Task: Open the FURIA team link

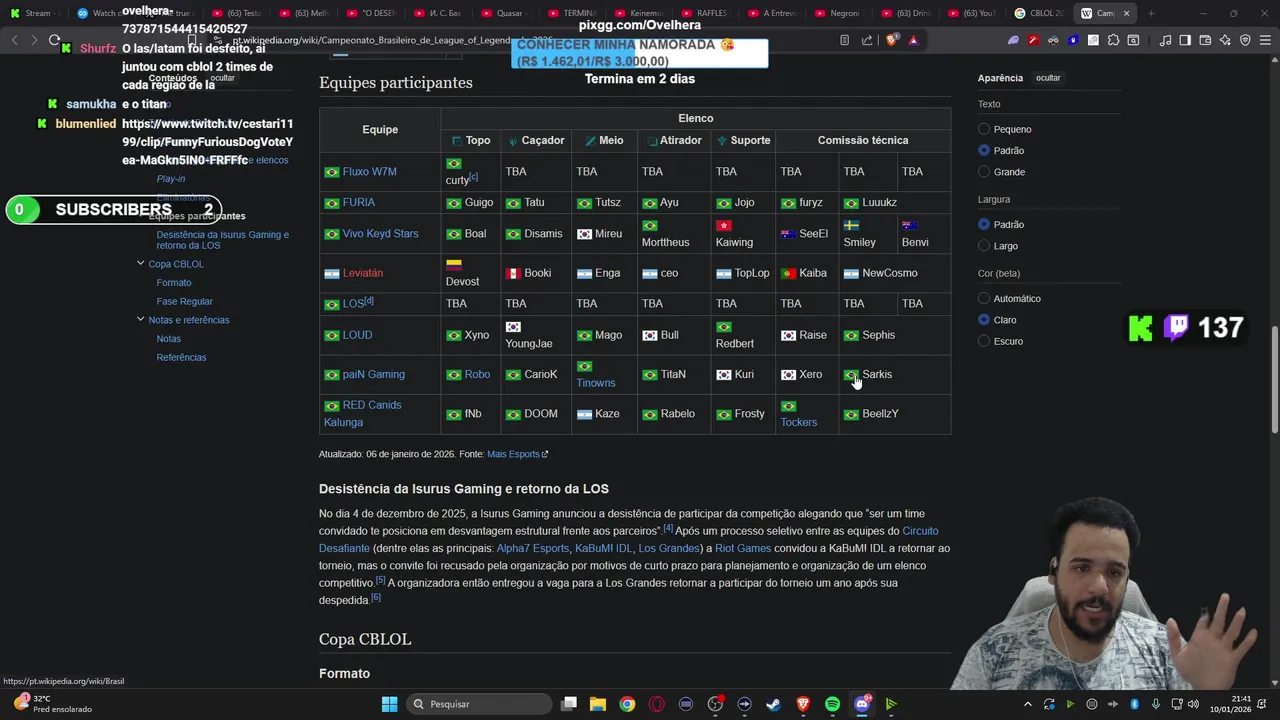Action: (359, 202)
